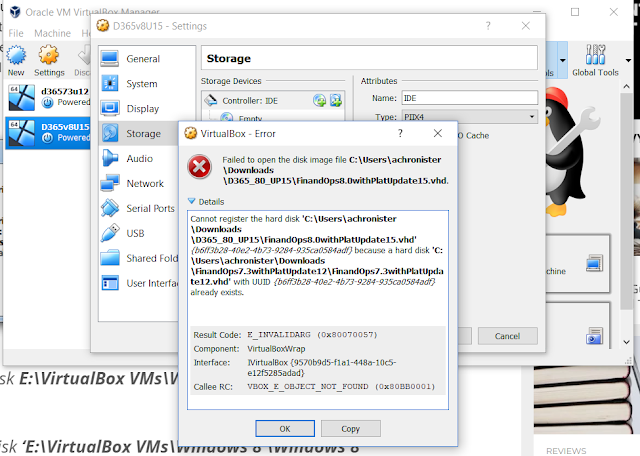Open the controller Type PIIX4 dropdown
The height and width of the screenshot is (456, 640).
(469, 117)
